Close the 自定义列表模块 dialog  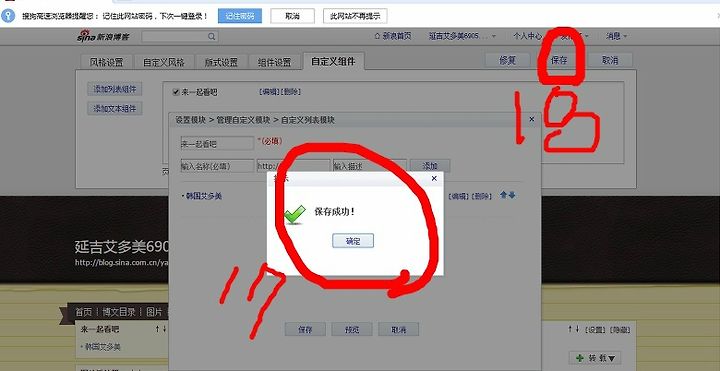coord(532,119)
